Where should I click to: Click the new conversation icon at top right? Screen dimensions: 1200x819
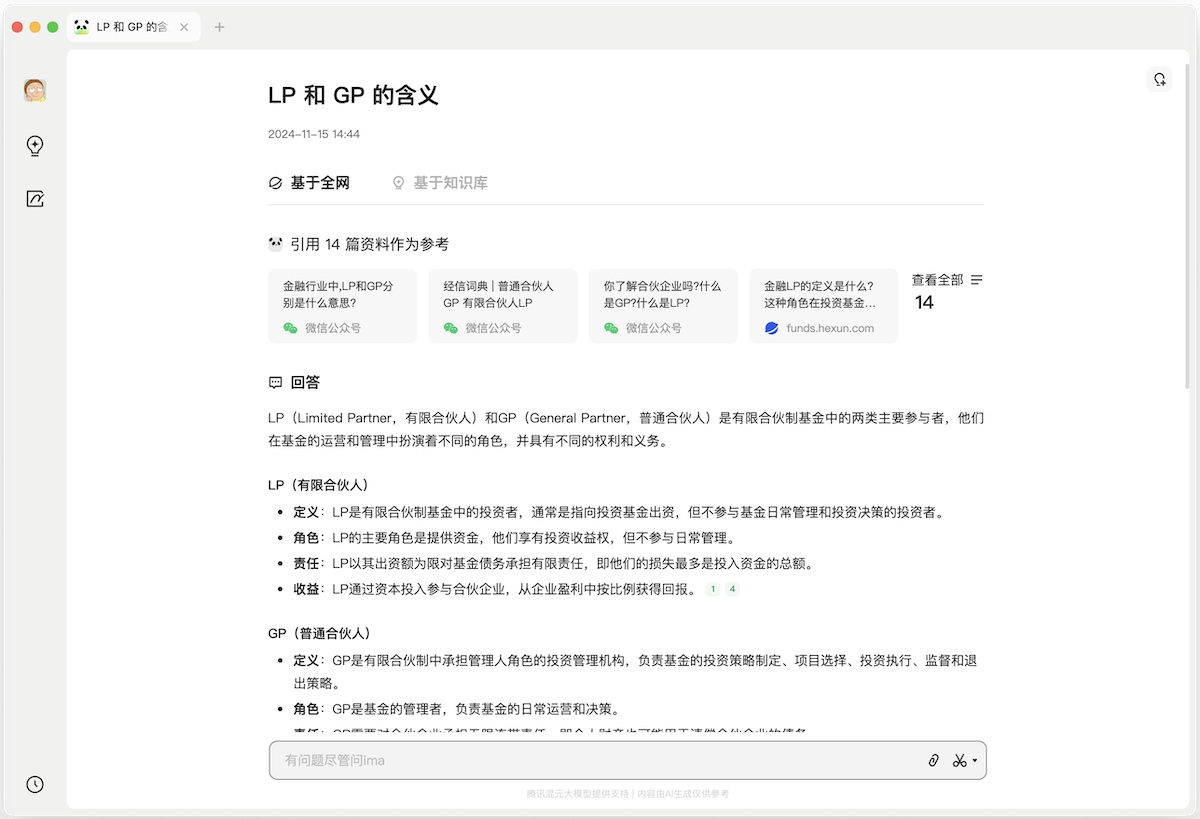1159,80
